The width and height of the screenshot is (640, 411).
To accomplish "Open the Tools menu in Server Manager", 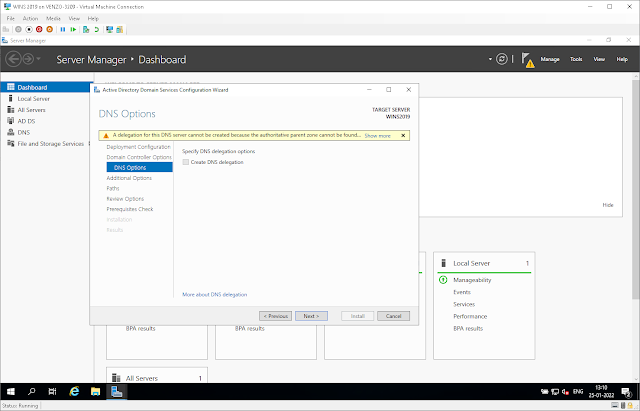I will pos(576,59).
